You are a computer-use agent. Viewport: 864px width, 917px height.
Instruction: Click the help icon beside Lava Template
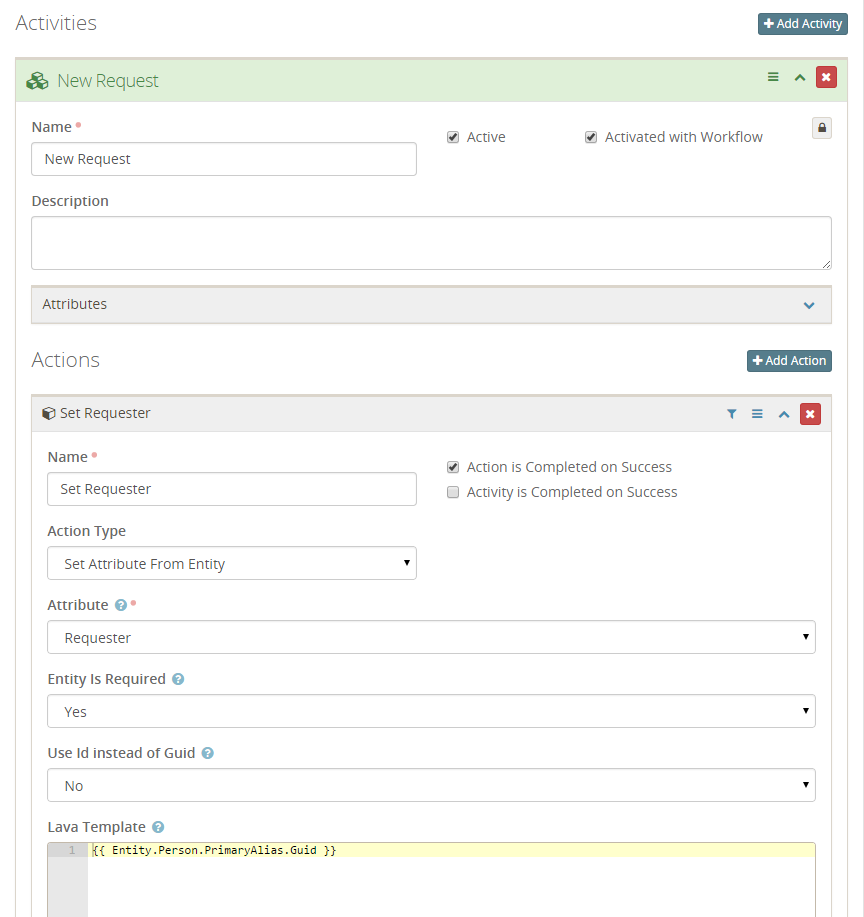[160, 827]
